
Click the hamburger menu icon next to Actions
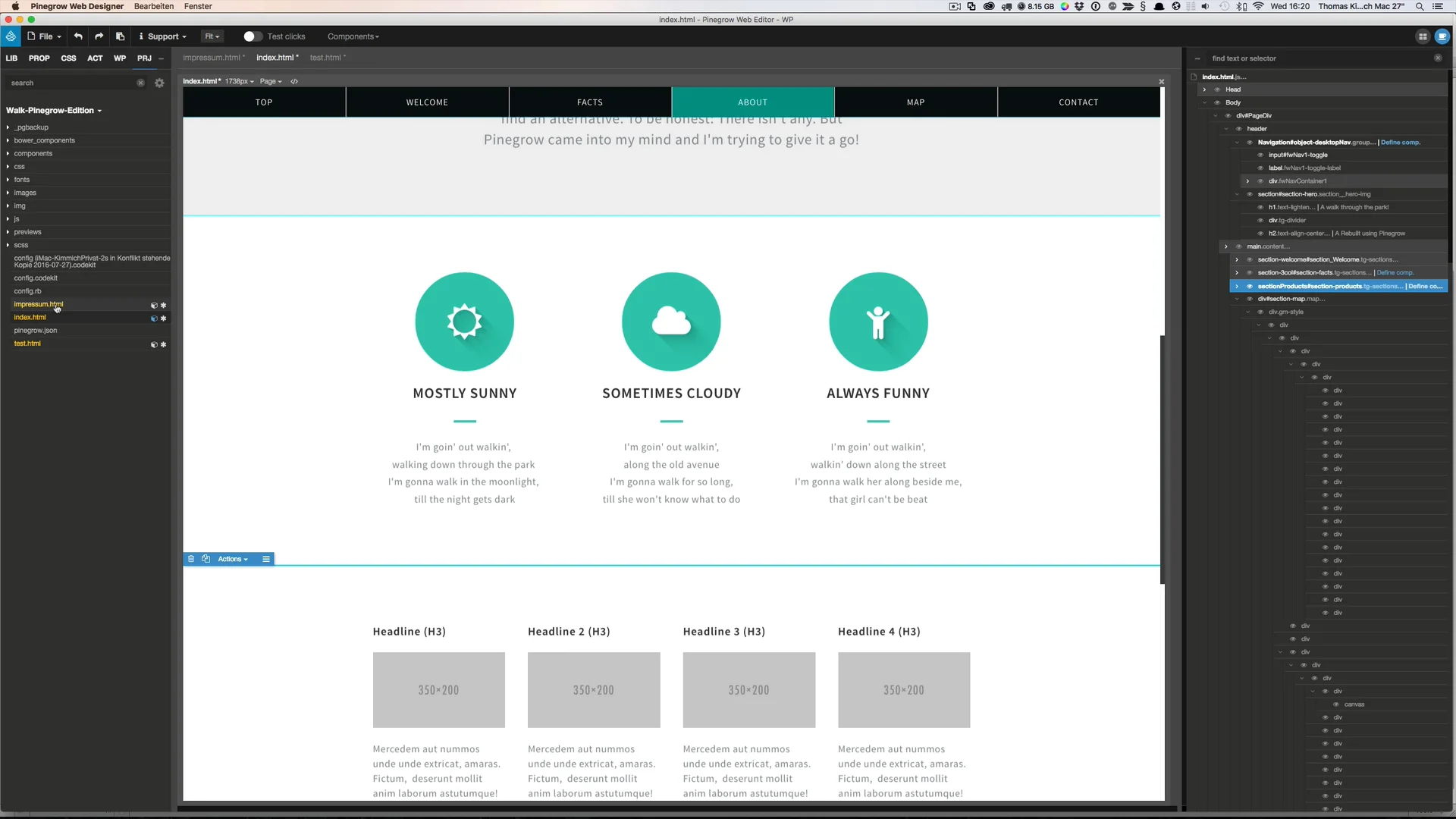[x=266, y=559]
